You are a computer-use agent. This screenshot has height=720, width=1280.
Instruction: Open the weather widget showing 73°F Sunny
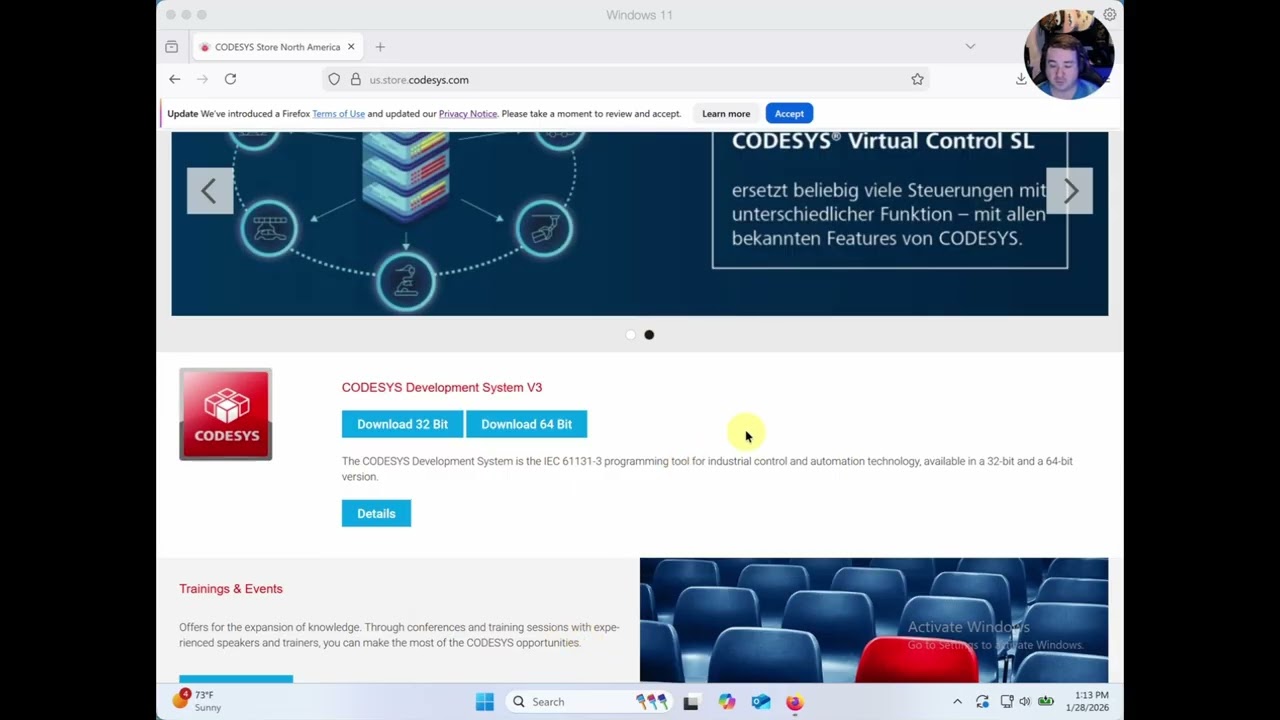197,701
